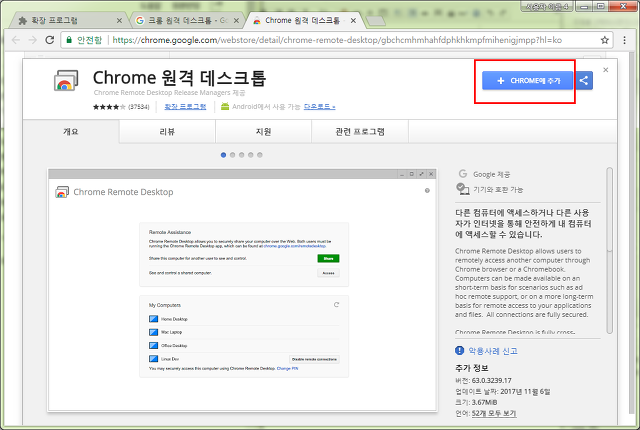Click the 다운로드 Android link

pos(320,107)
